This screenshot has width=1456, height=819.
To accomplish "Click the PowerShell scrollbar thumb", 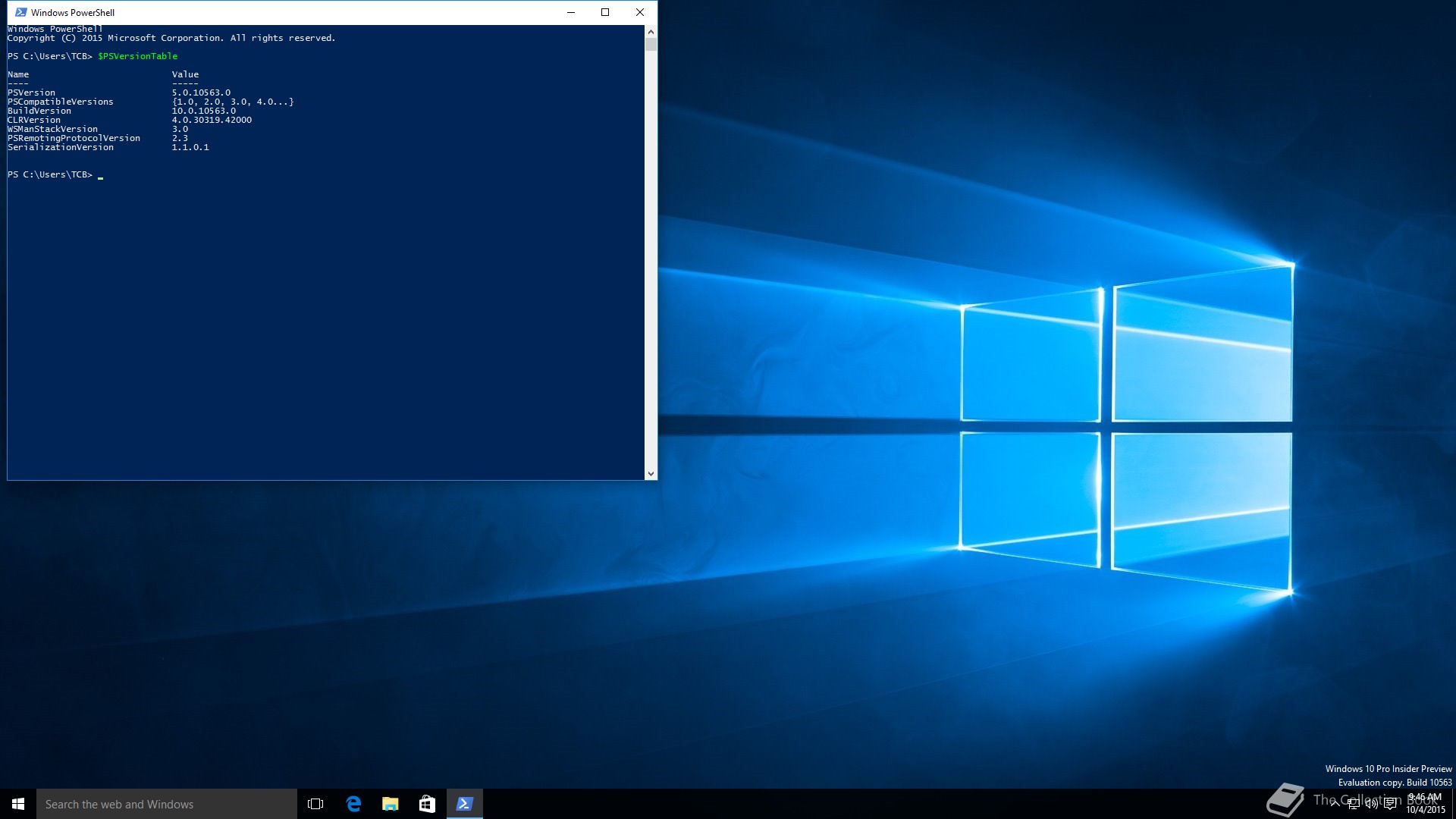I will point(651,45).
